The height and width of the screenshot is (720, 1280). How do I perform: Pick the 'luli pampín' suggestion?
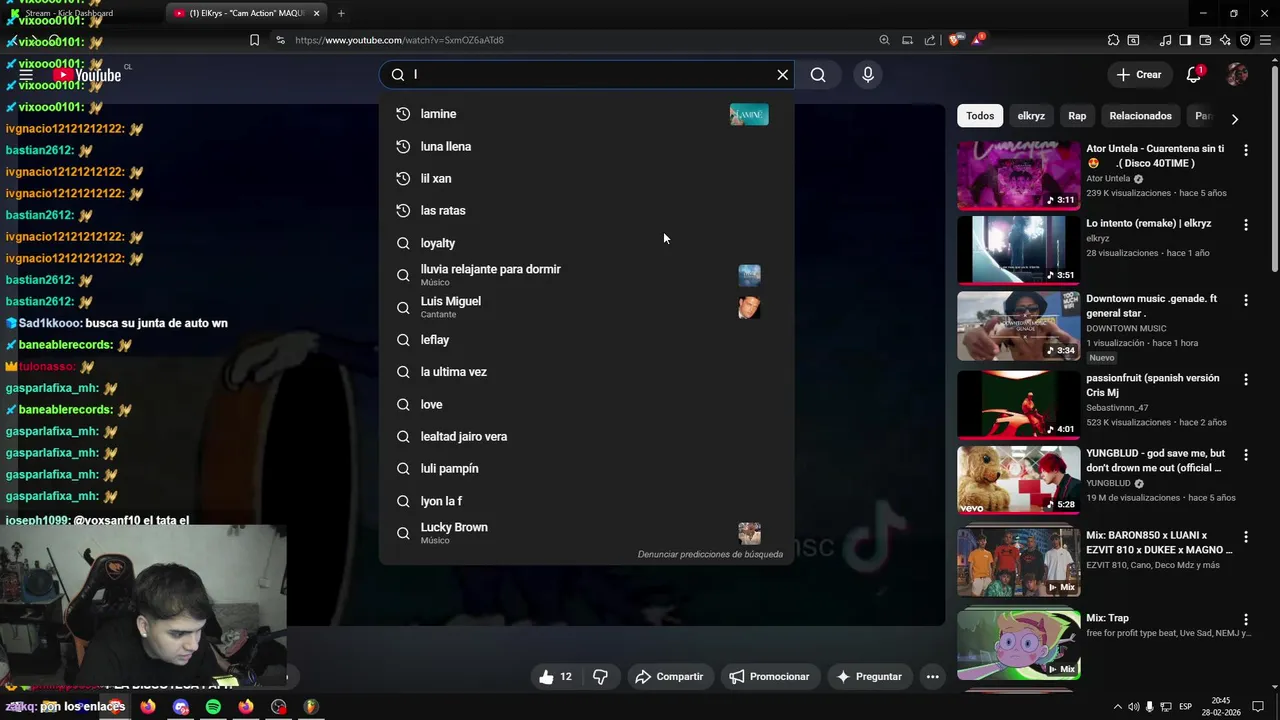click(586, 468)
